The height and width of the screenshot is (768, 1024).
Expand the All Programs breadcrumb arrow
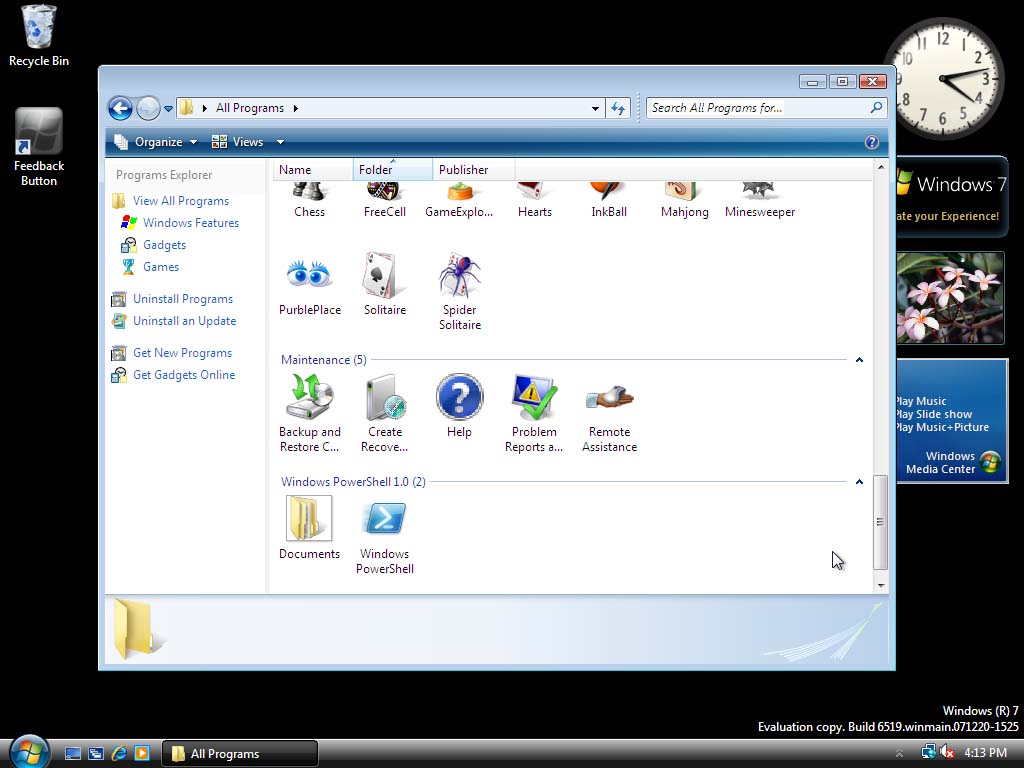point(296,108)
